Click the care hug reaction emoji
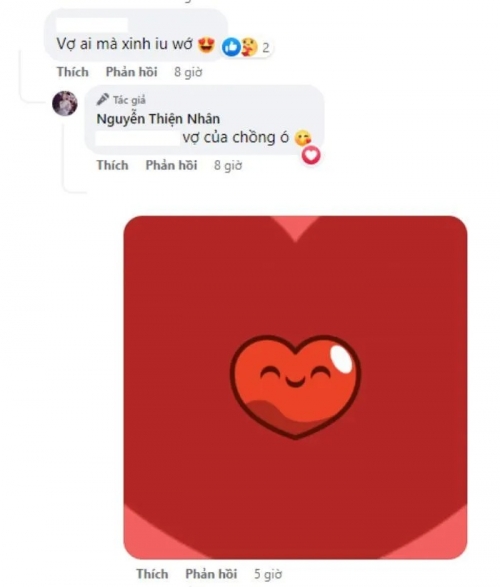This screenshot has height=587, width=500. [249, 47]
